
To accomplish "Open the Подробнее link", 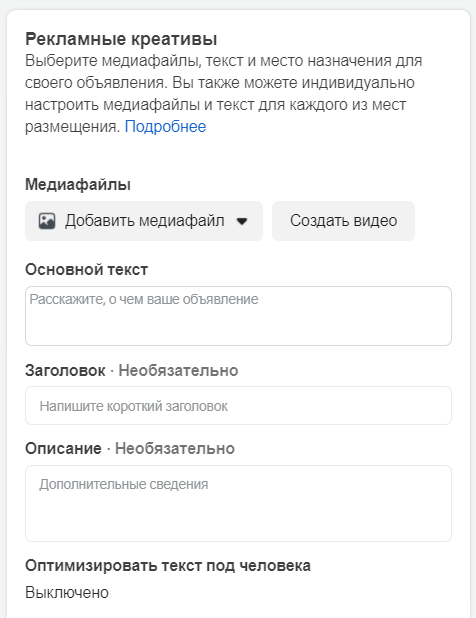I will (165, 127).
